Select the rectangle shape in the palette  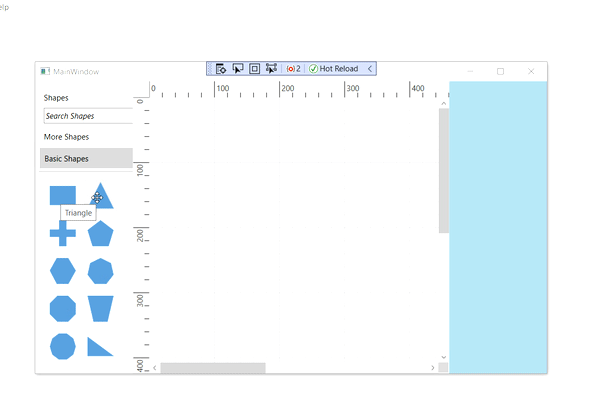pyautogui.click(x=63, y=195)
